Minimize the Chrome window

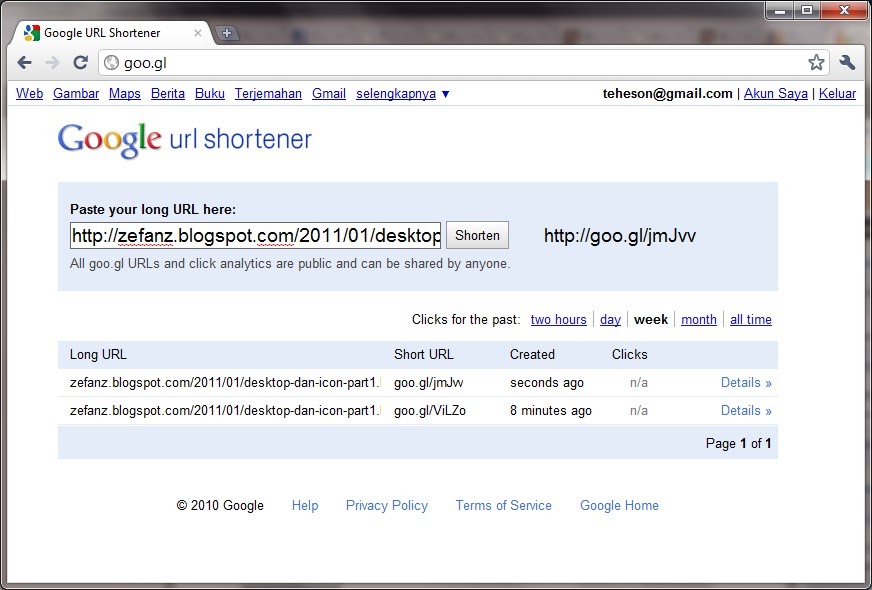(x=780, y=11)
